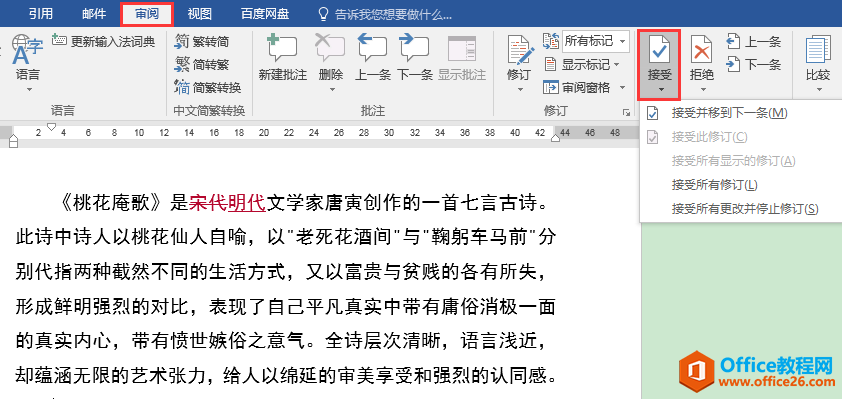Viewport: 842px width, 399px height.
Task: Toggle track changes with 修订 icon
Action: click(520, 50)
